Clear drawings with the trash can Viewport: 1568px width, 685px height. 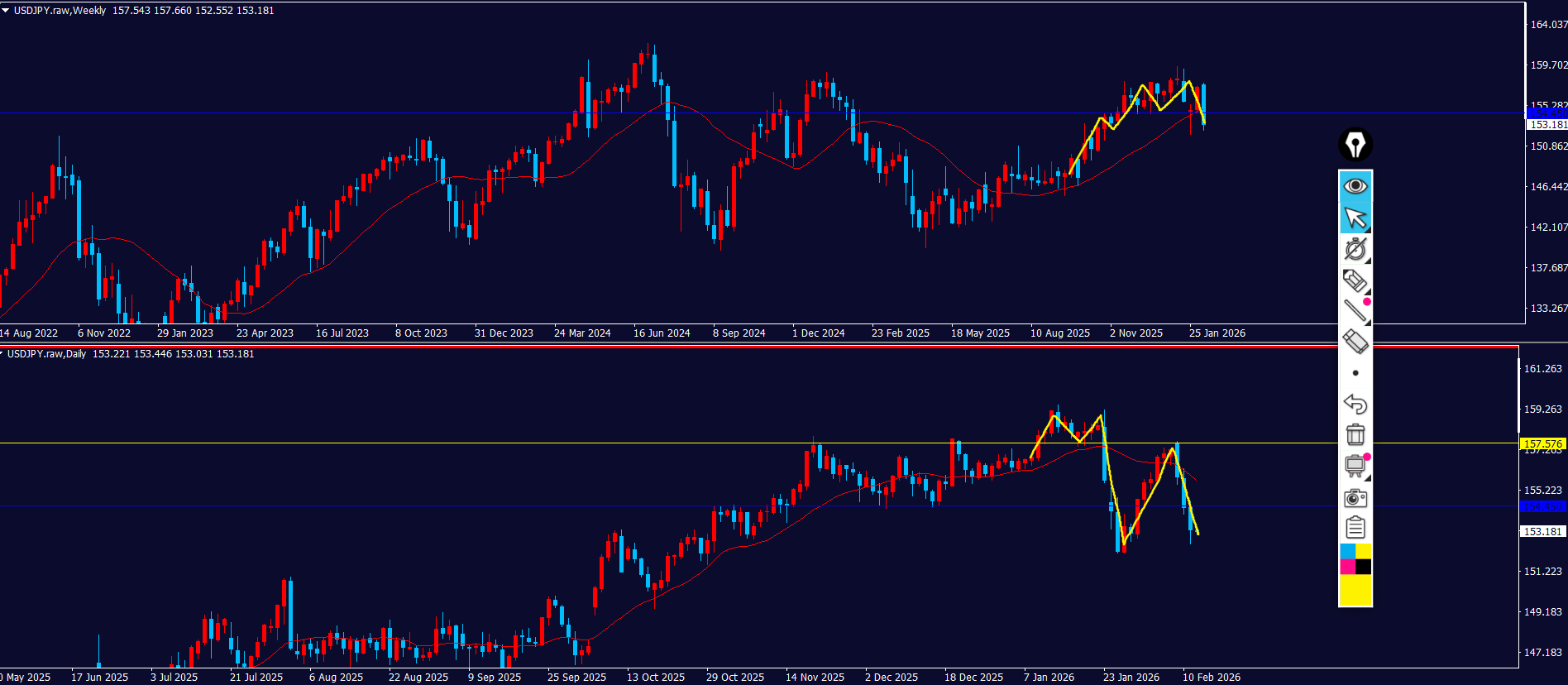pyautogui.click(x=1355, y=434)
